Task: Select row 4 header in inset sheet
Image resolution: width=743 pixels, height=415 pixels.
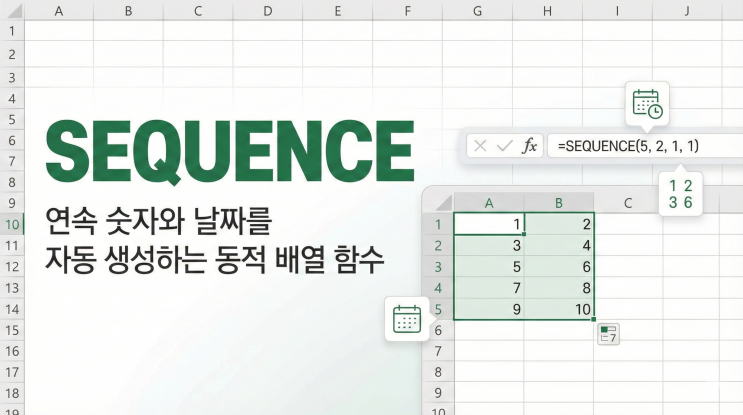Action: pos(438,288)
